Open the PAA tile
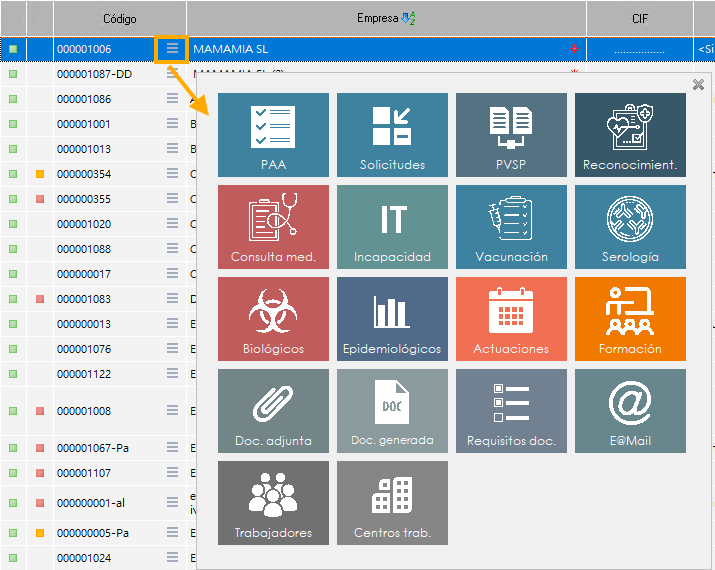 coord(272,135)
